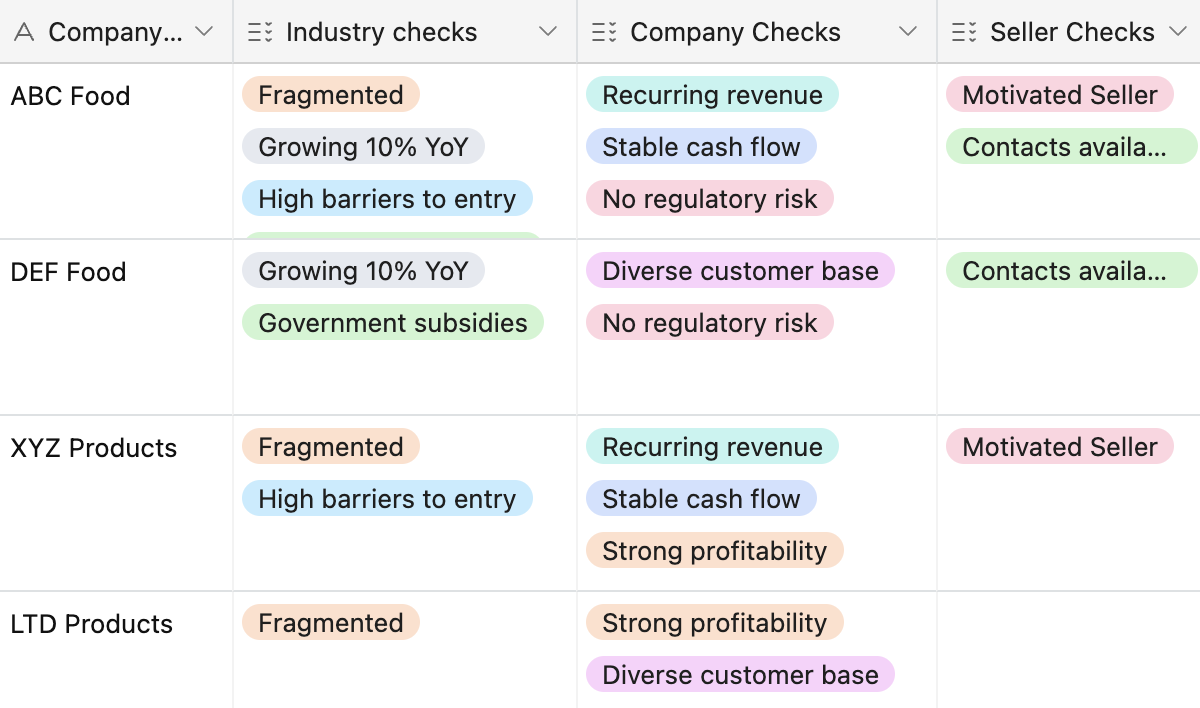Click the empty Seller Checks cell for LTD Products
Viewport: 1200px width, 708px height.
click(x=1068, y=648)
